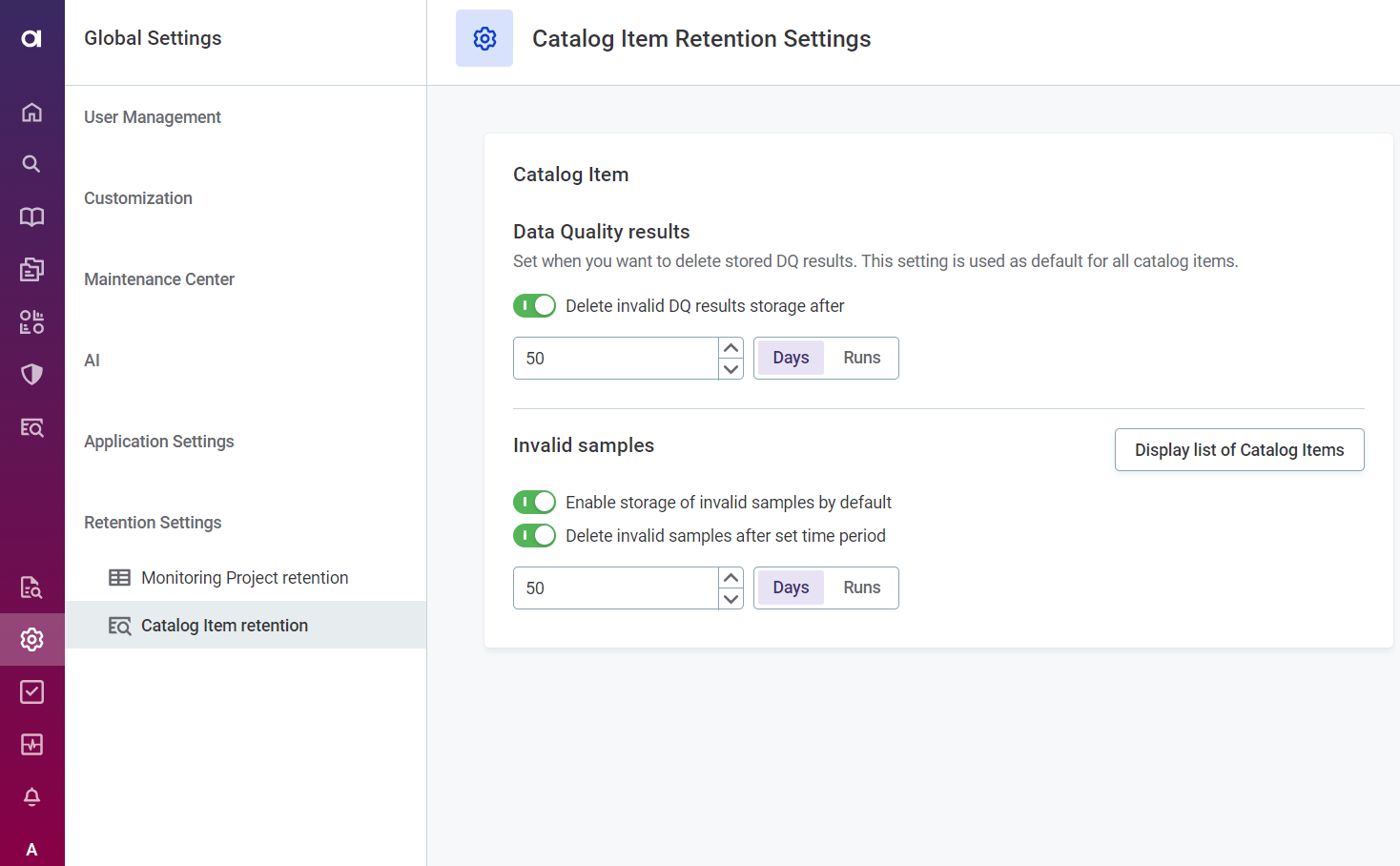Open the User Management section

[152, 116]
